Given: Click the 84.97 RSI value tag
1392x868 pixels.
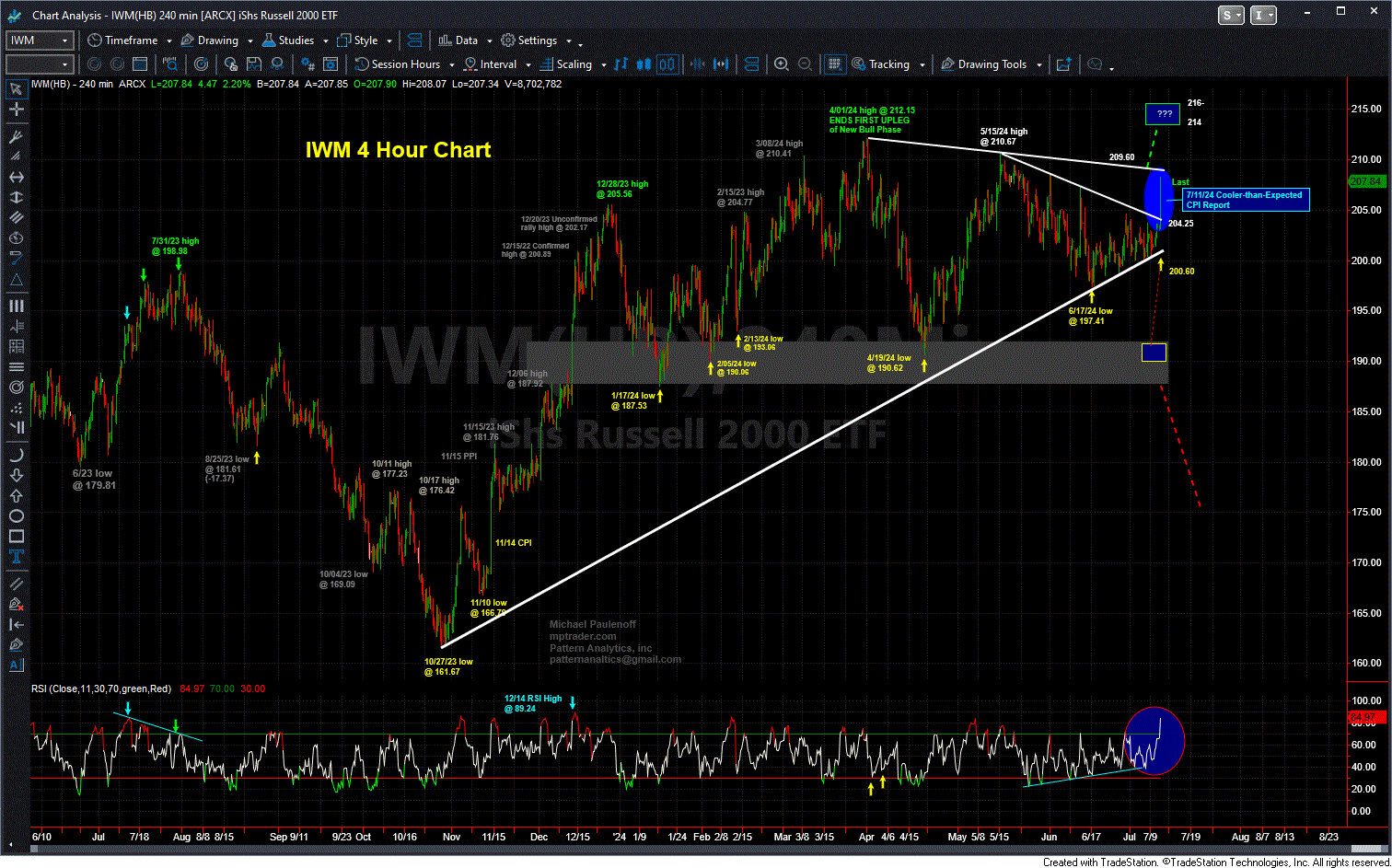Looking at the screenshot, I should point(1369,716).
